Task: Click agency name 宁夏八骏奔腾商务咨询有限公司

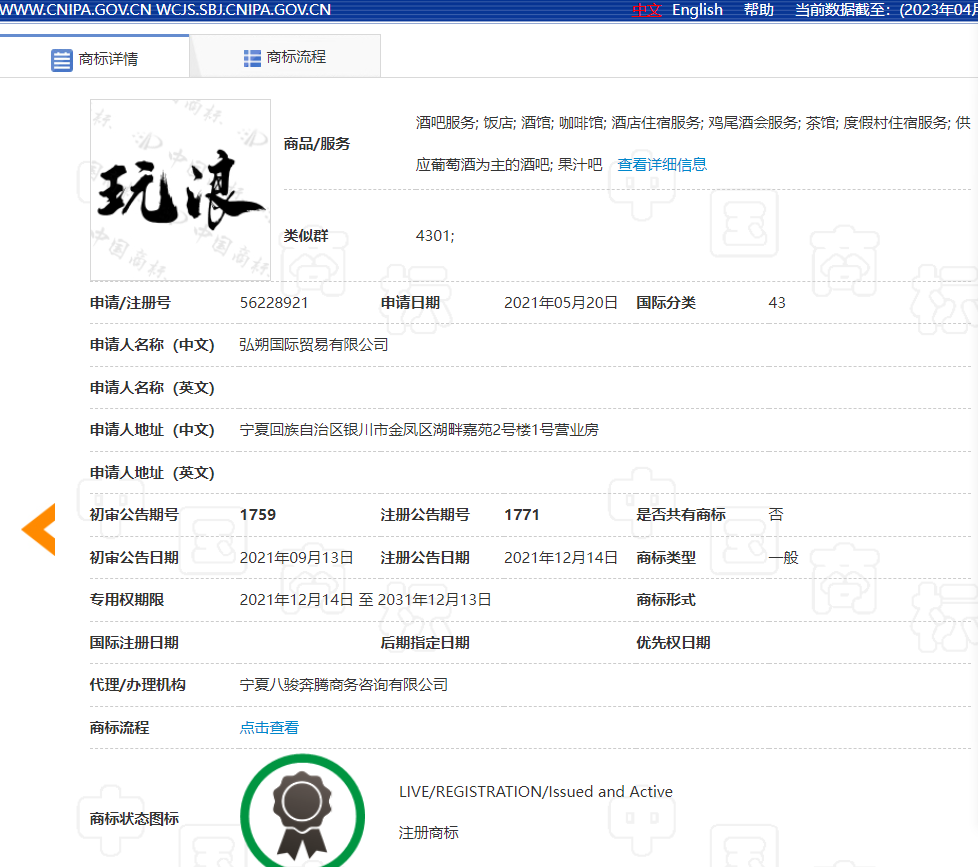Action: coord(344,684)
